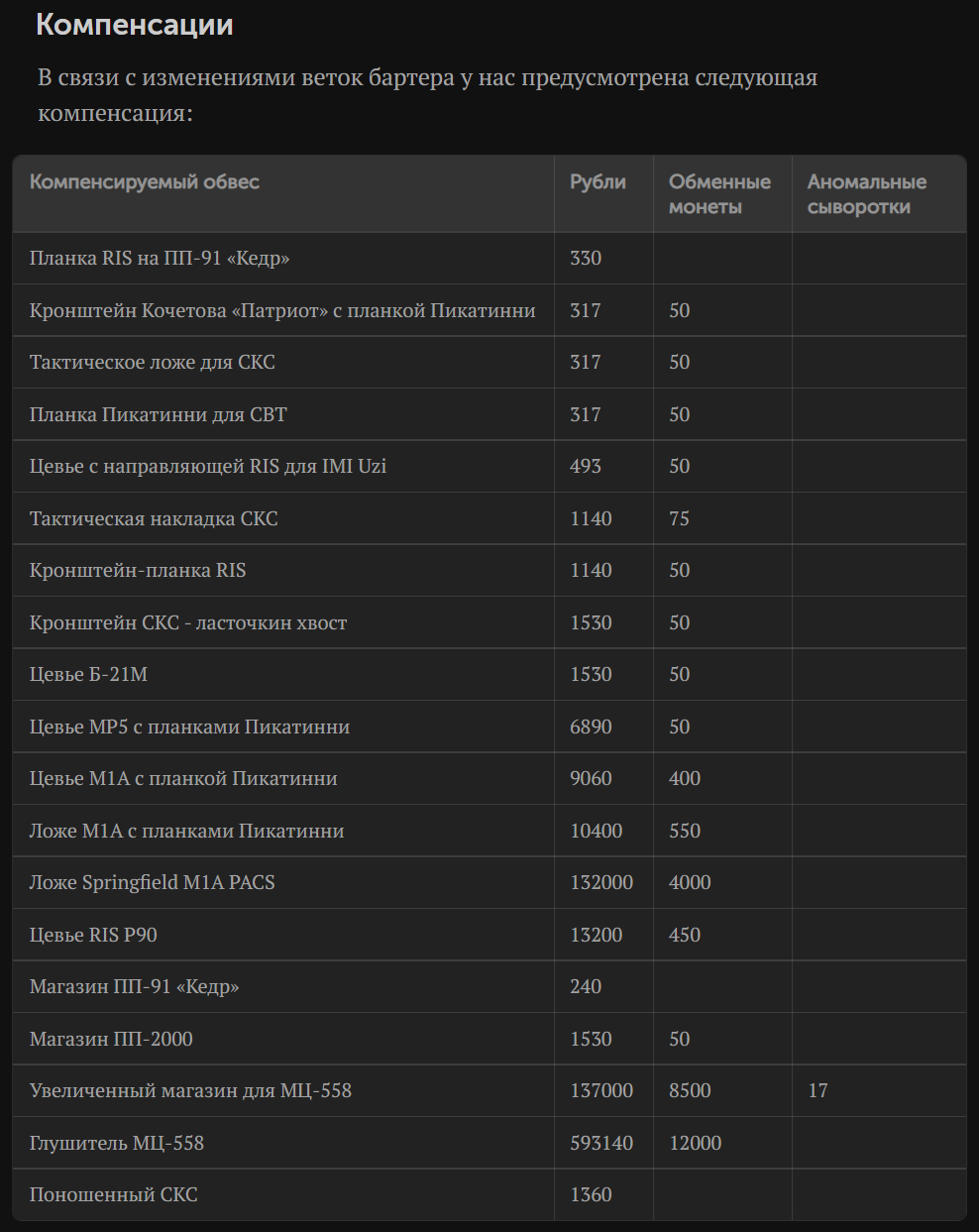Click the ruble value 6890

pyautogui.click(x=591, y=727)
